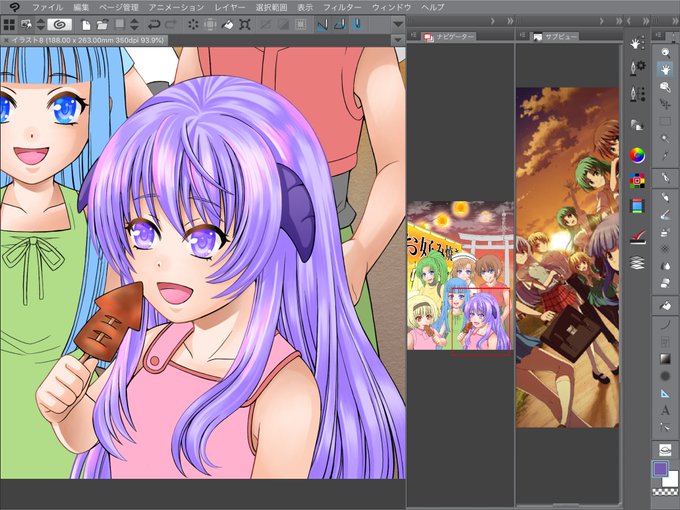The image size is (680, 510).
Task: Collapse Navigator dock double chevron
Action: click(x=510, y=21)
